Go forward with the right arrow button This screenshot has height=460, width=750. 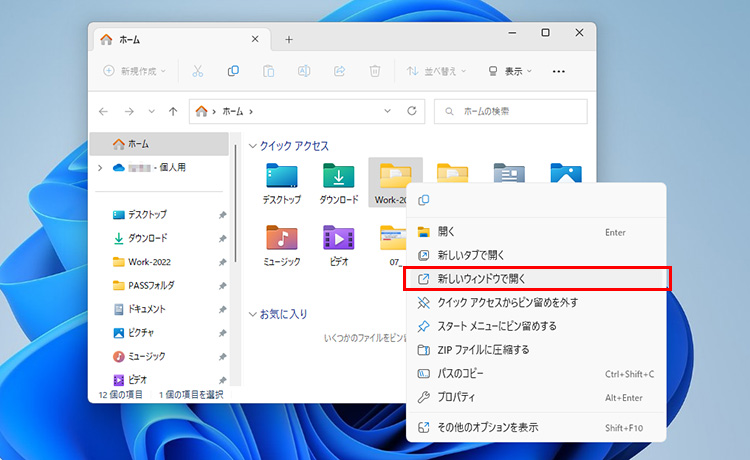tap(129, 111)
